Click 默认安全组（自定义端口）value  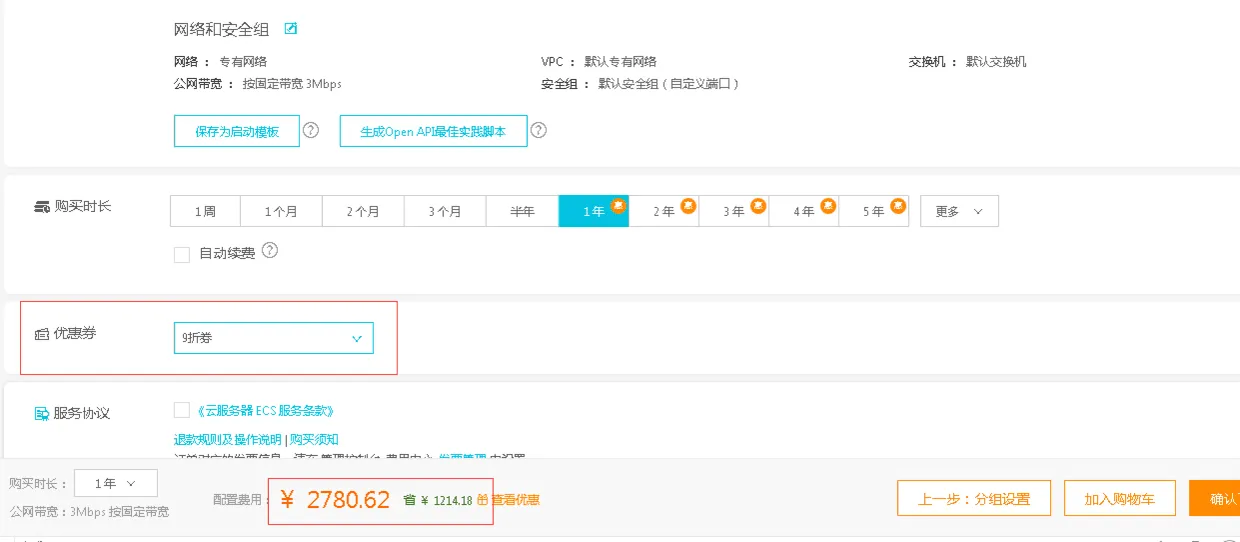pyautogui.click(x=668, y=84)
